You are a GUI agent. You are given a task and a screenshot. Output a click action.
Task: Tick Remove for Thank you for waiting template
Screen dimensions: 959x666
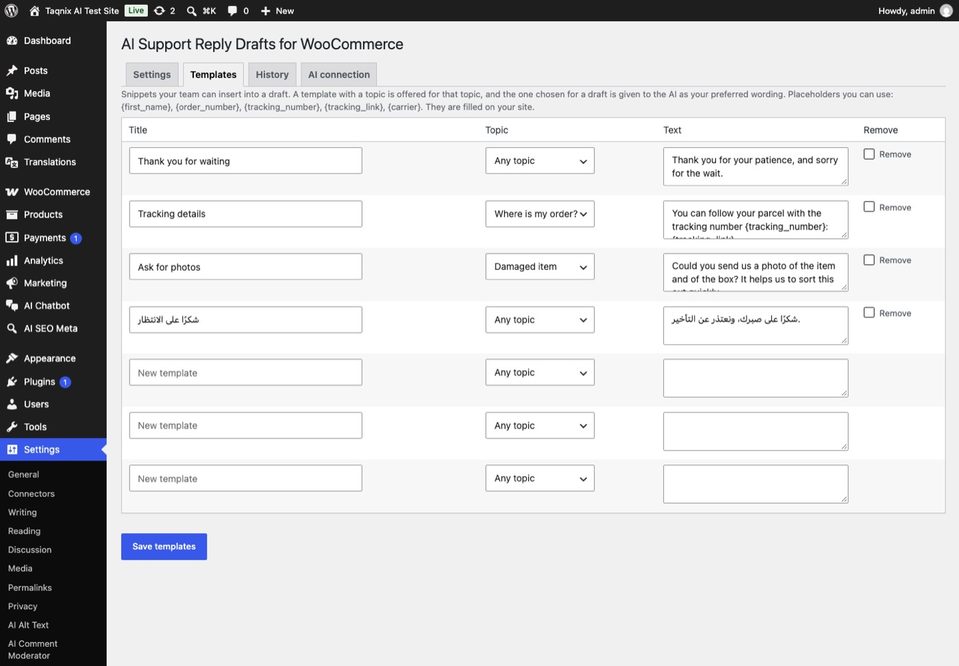coord(869,154)
